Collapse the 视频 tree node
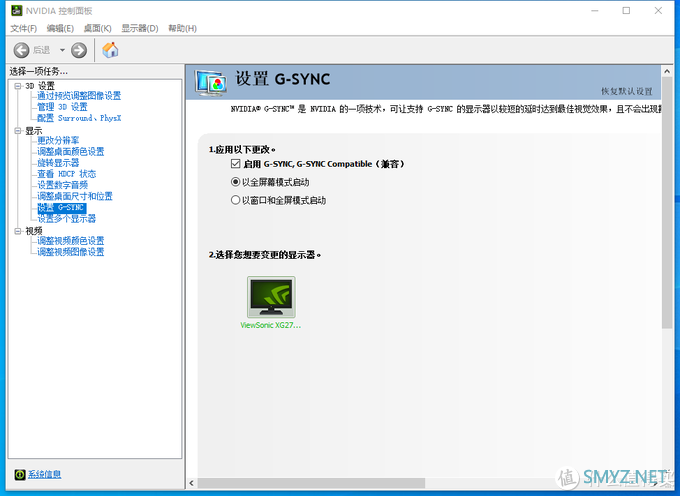 pos(18,231)
